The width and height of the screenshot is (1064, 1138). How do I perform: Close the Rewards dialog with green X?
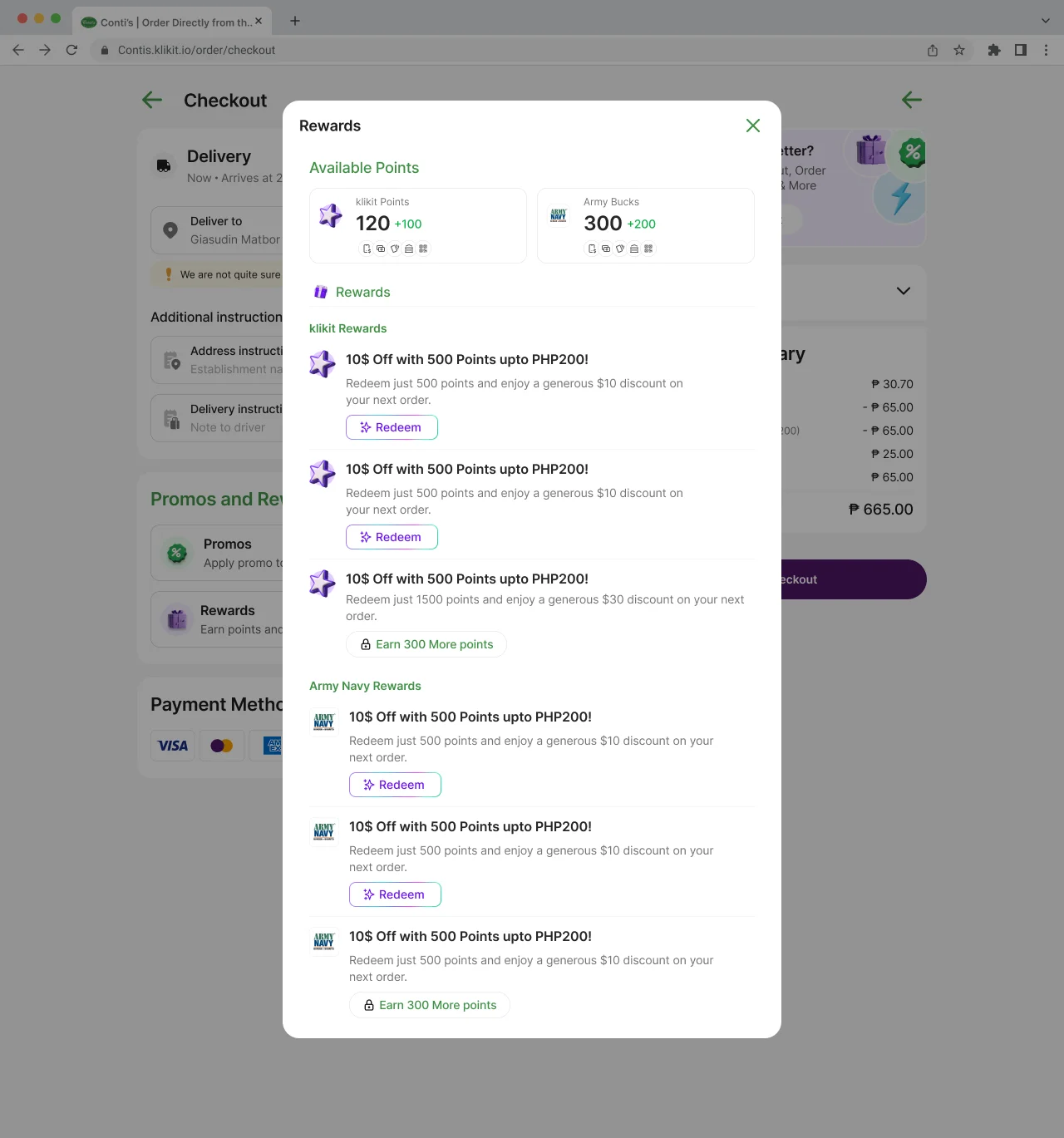753,126
